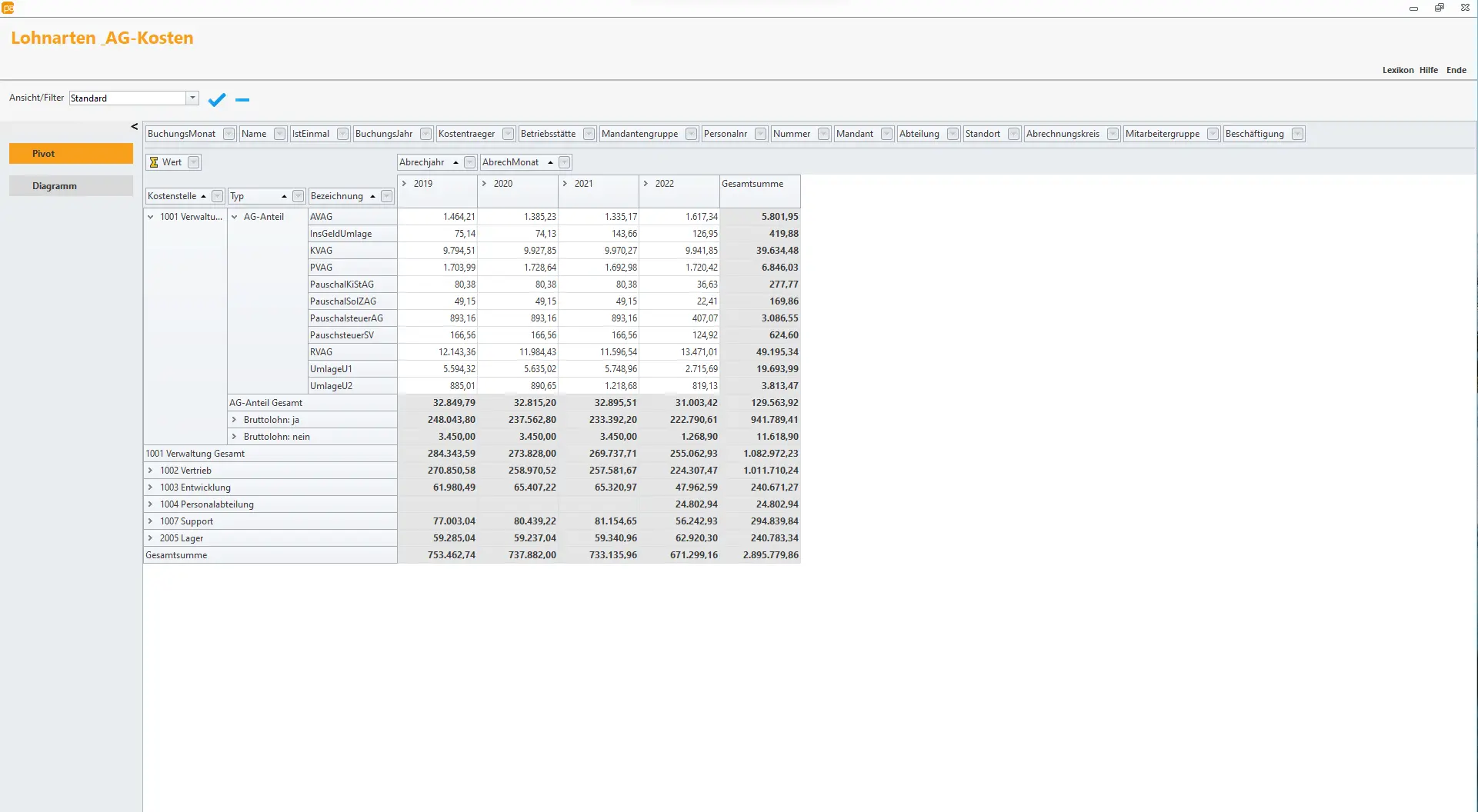Click the Wert sum (sigma) icon

154,161
